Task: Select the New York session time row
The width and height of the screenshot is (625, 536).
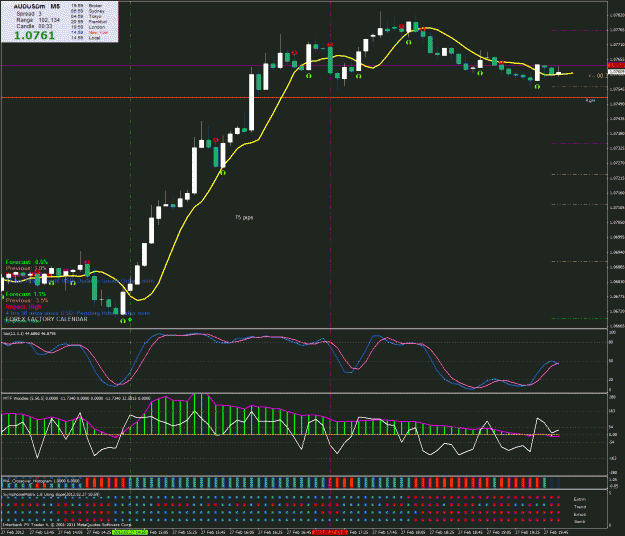Action: click(x=89, y=32)
